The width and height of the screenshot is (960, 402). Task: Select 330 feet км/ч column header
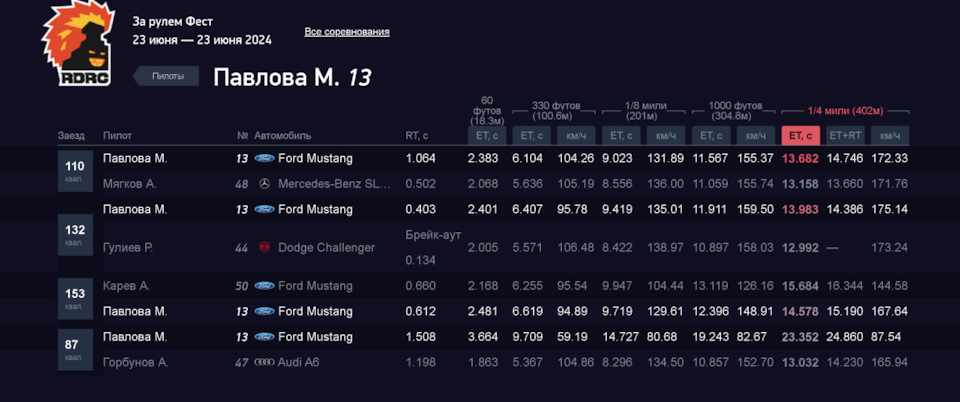[576, 136]
